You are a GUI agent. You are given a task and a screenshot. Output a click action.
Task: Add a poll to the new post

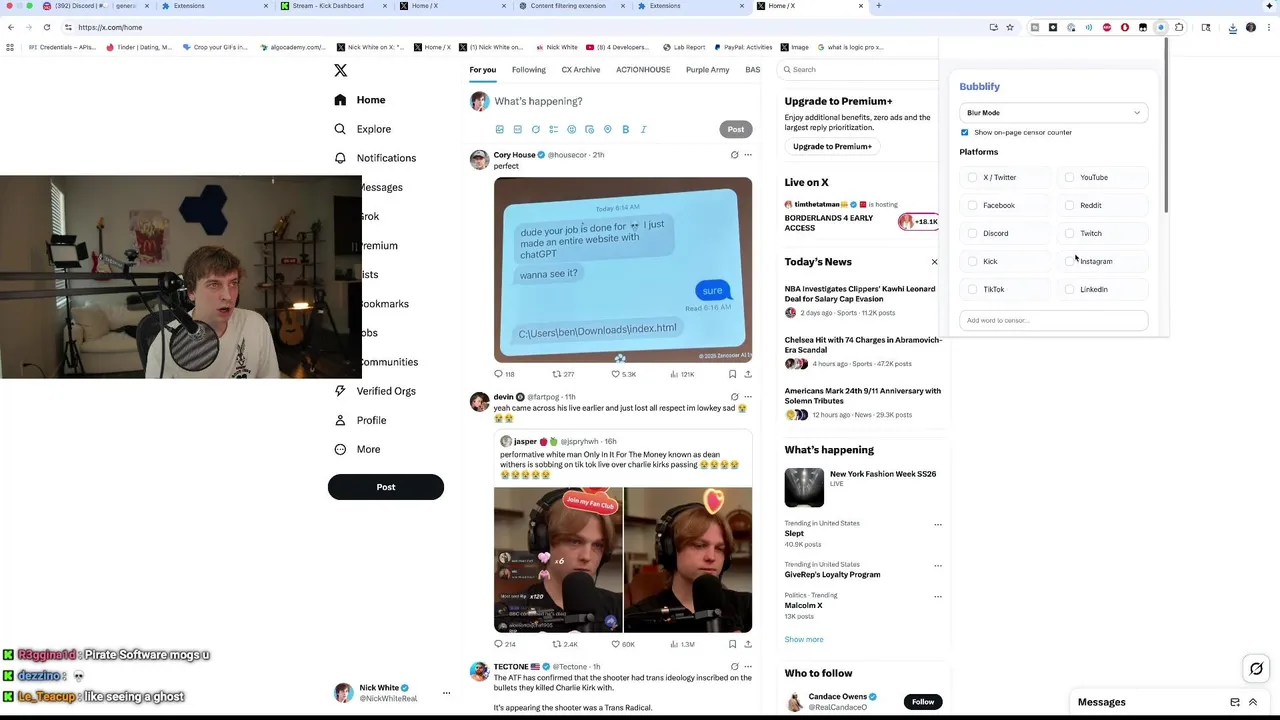coord(553,129)
